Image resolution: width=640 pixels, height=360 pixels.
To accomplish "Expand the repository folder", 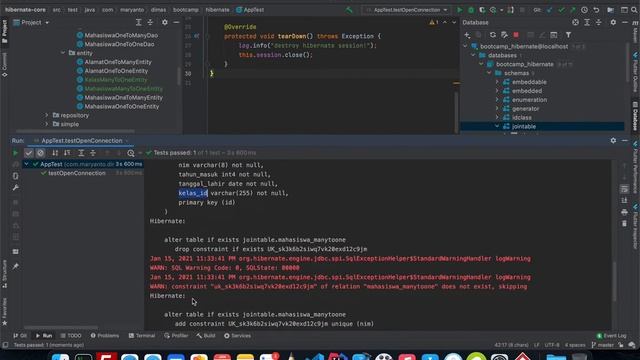I will click(x=47, y=116).
